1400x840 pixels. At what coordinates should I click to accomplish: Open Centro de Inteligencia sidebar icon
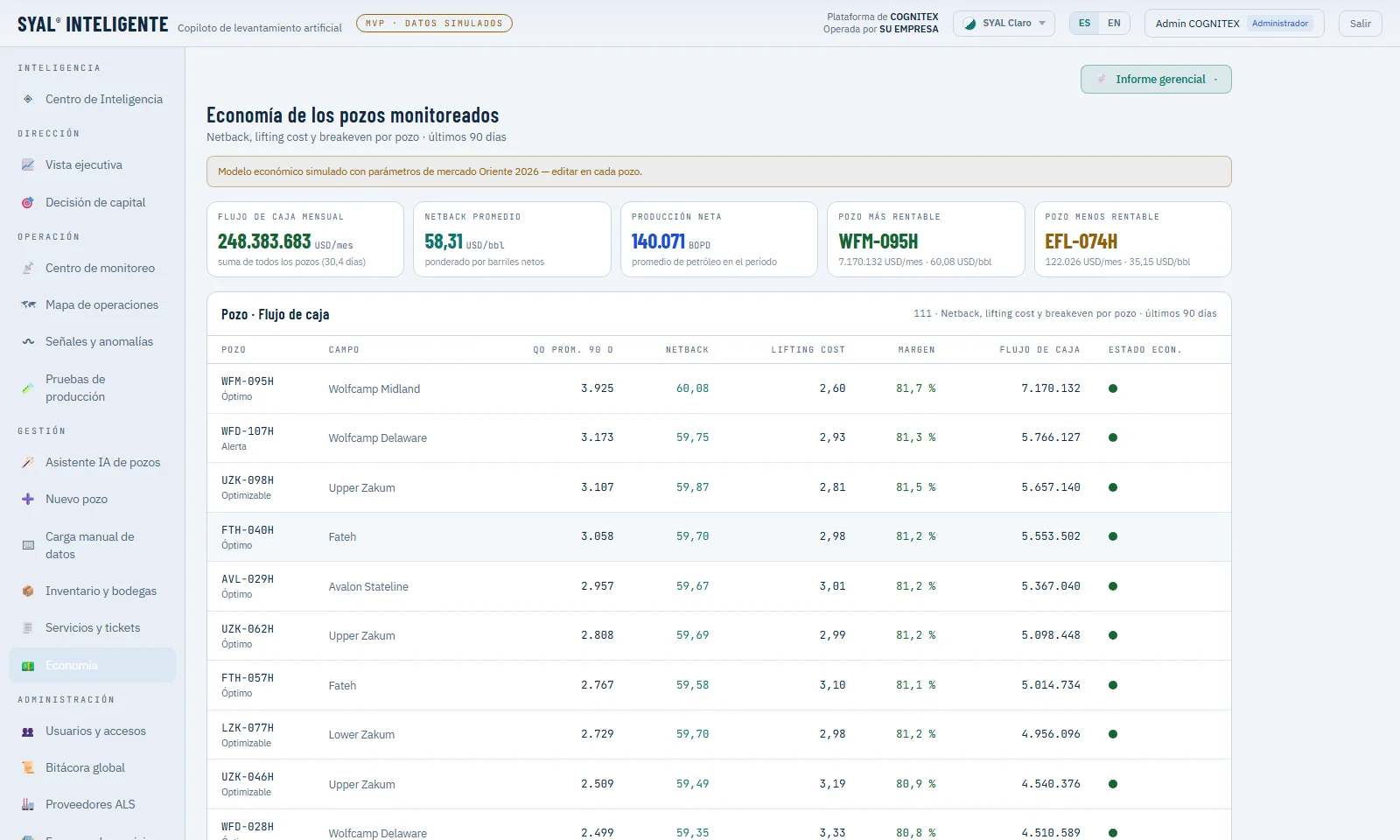pos(28,99)
